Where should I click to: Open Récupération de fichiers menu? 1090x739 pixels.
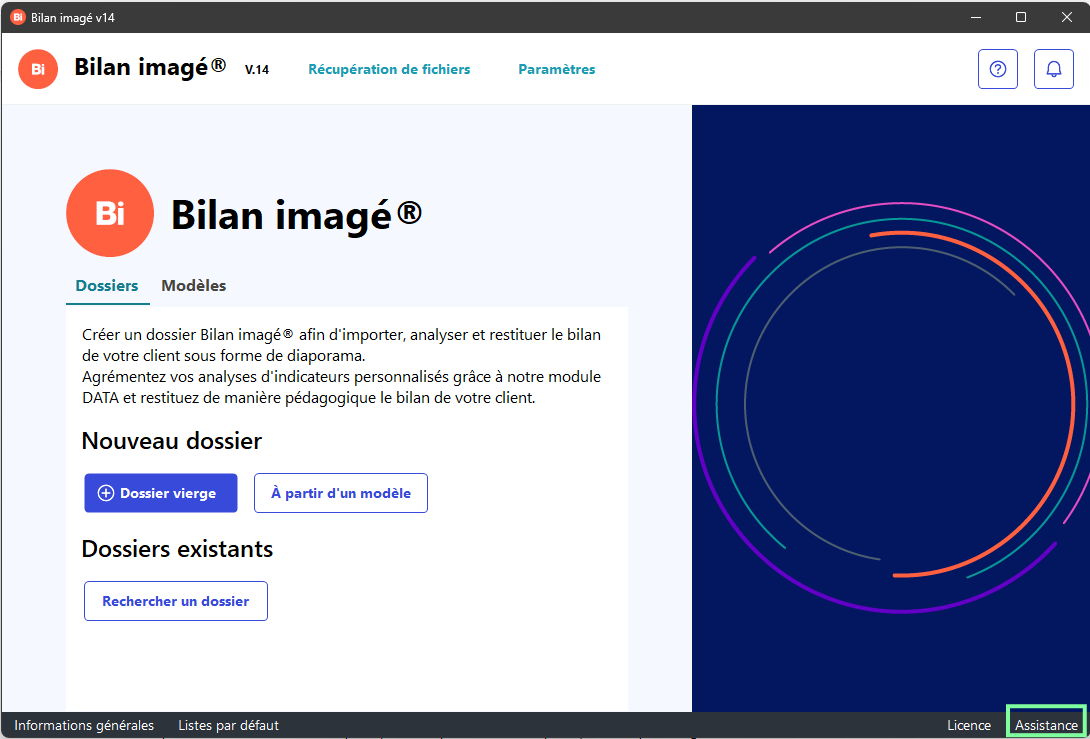[389, 69]
